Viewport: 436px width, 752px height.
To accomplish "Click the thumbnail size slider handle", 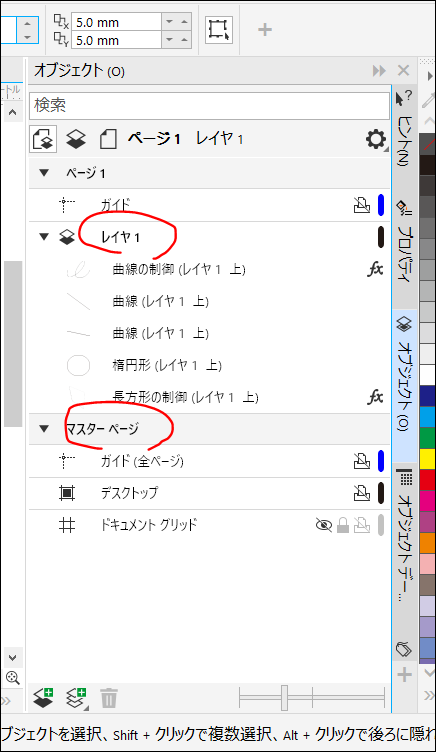I will click(x=284, y=698).
